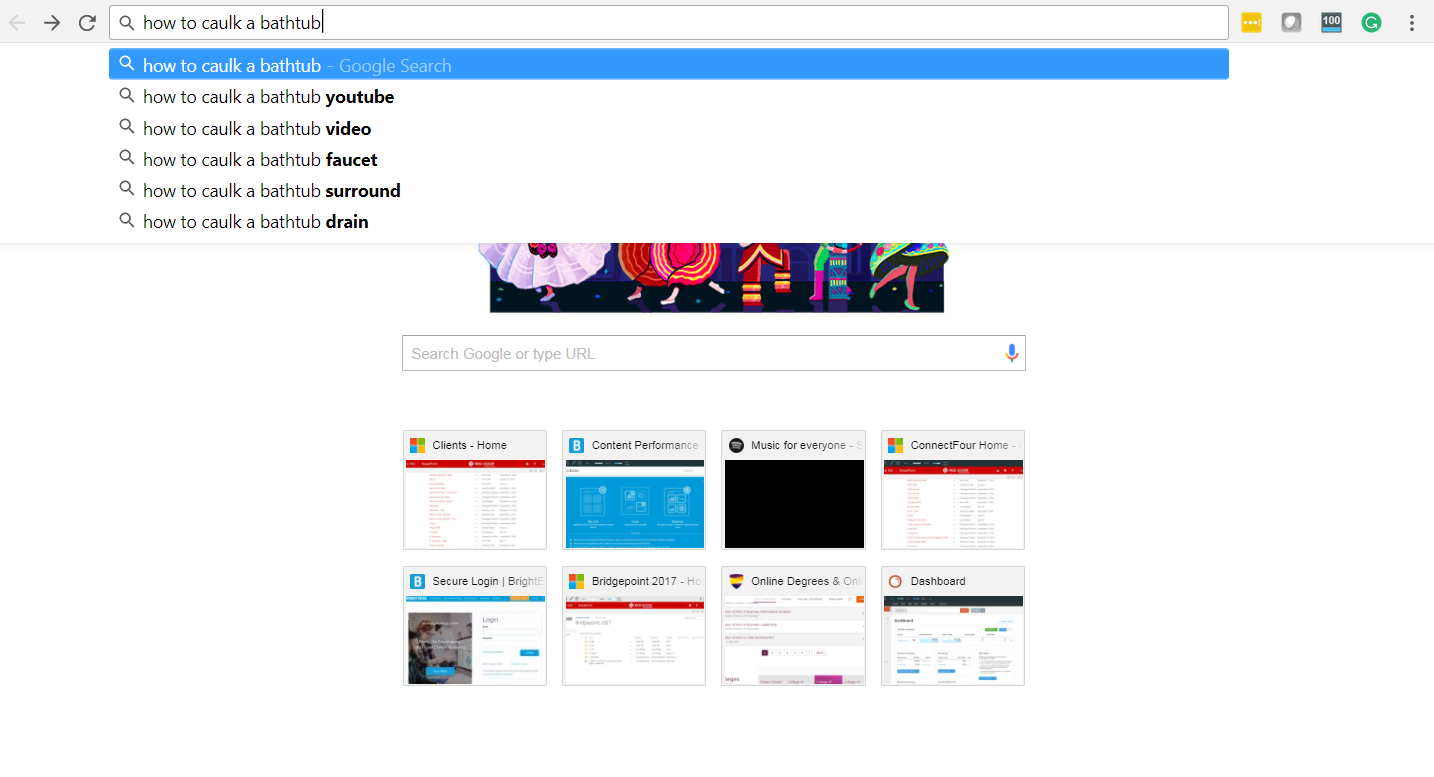Click microphone voice search icon
Screen dimensions: 1434x777
[1011, 353]
